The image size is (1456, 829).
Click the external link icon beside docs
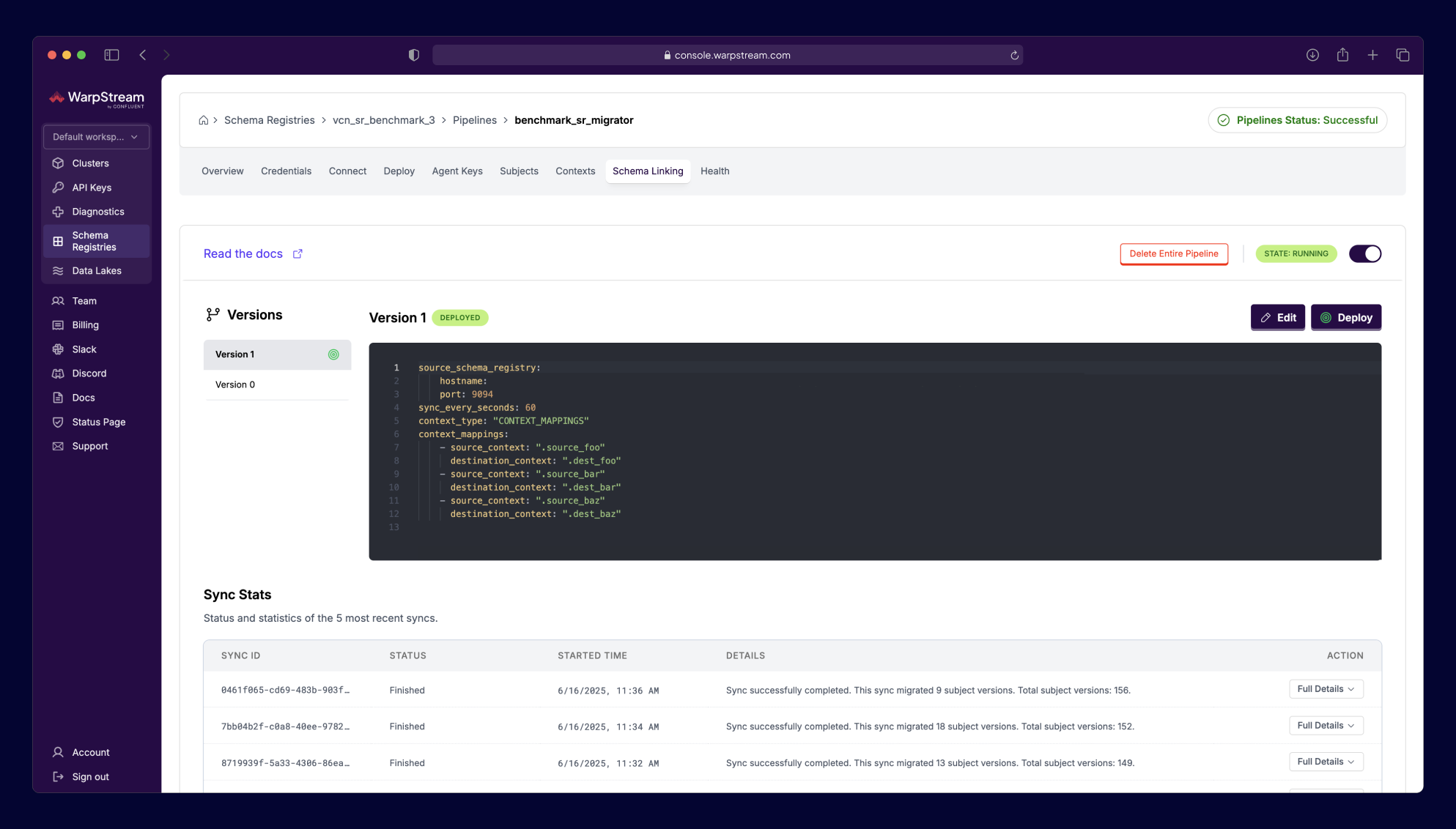click(x=298, y=254)
